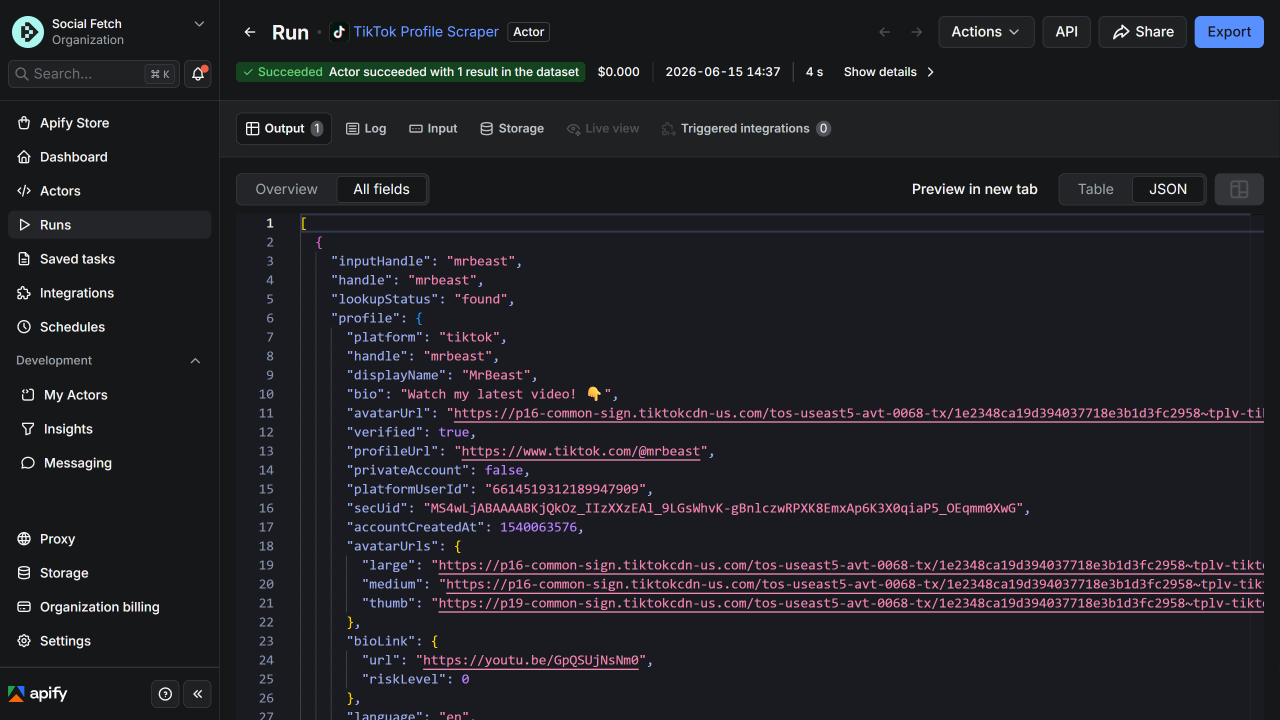Click the run cost $0.000
1280x720 pixels.
pyautogui.click(x=619, y=72)
